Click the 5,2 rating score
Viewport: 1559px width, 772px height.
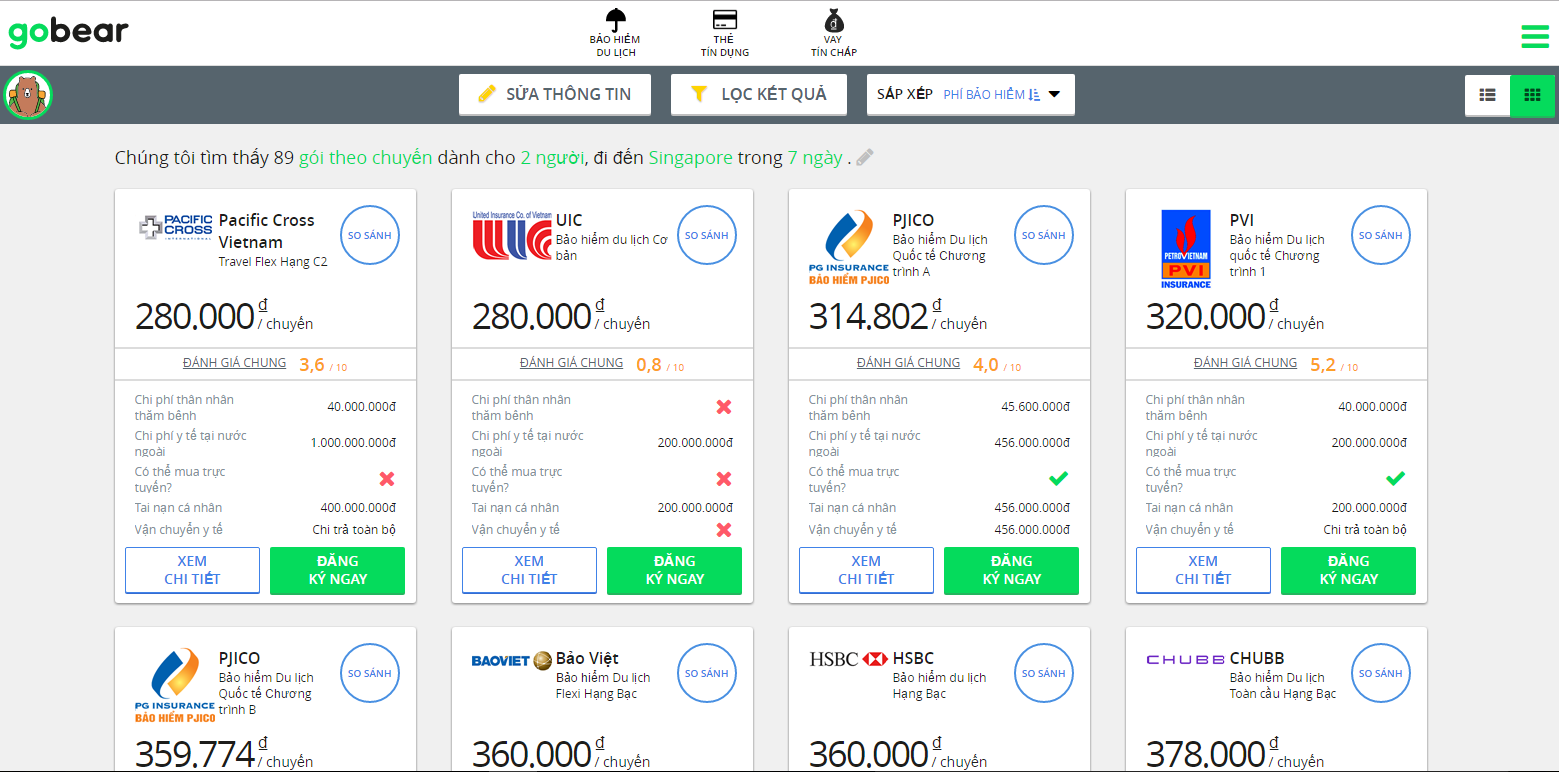coord(1323,365)
